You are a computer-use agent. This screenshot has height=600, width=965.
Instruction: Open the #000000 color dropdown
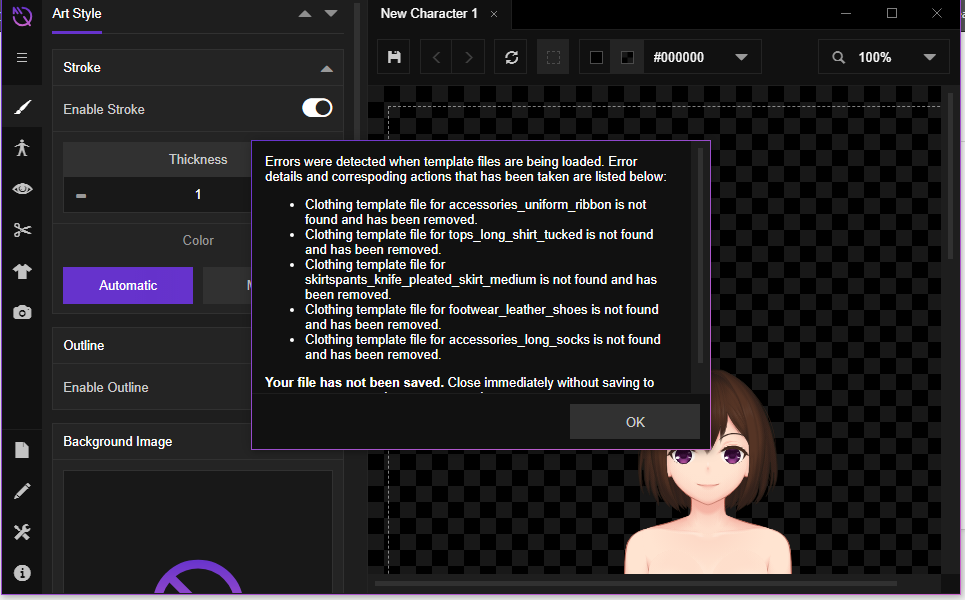point(742,57)
